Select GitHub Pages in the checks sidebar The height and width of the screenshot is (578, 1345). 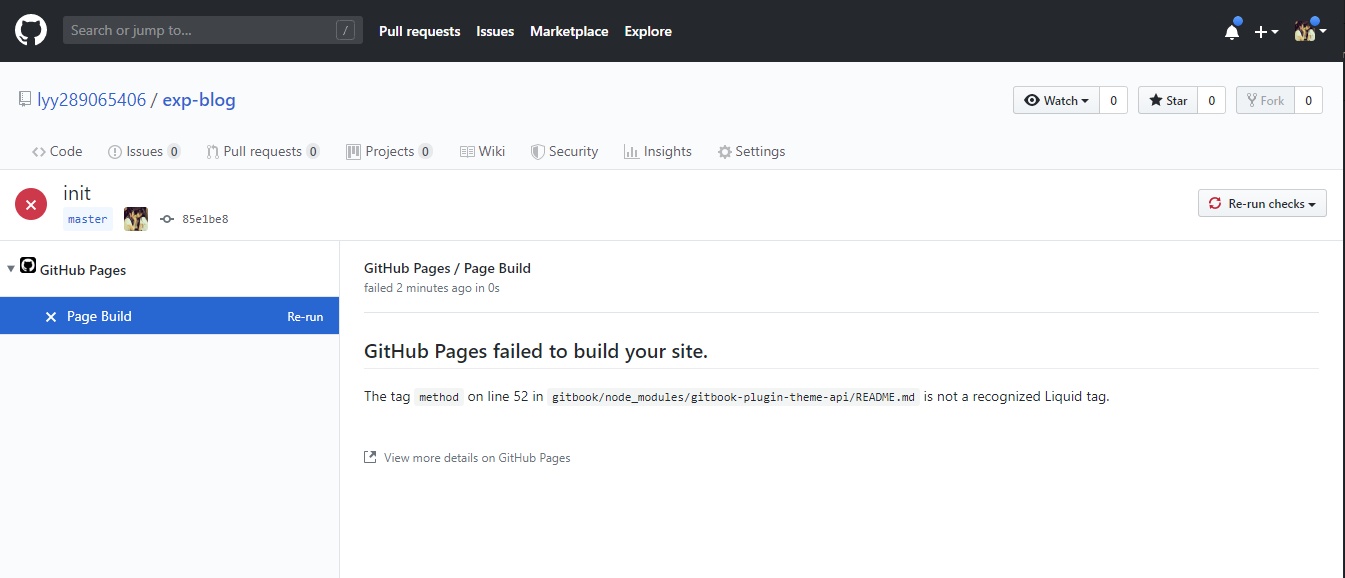pyautogui.click(x=83, y=270)
